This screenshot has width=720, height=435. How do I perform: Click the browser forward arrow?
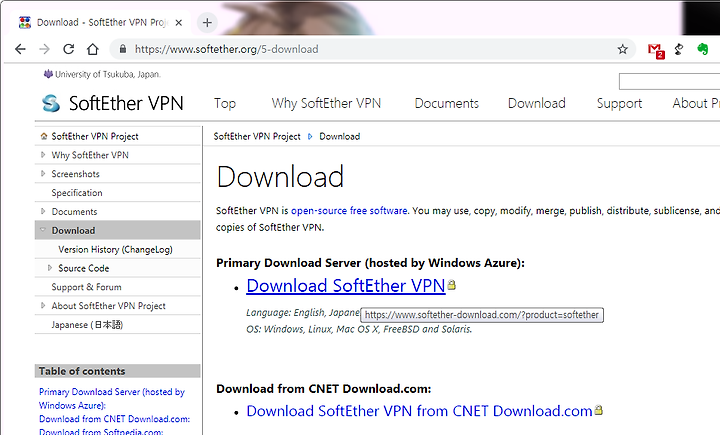coord(45,49)
